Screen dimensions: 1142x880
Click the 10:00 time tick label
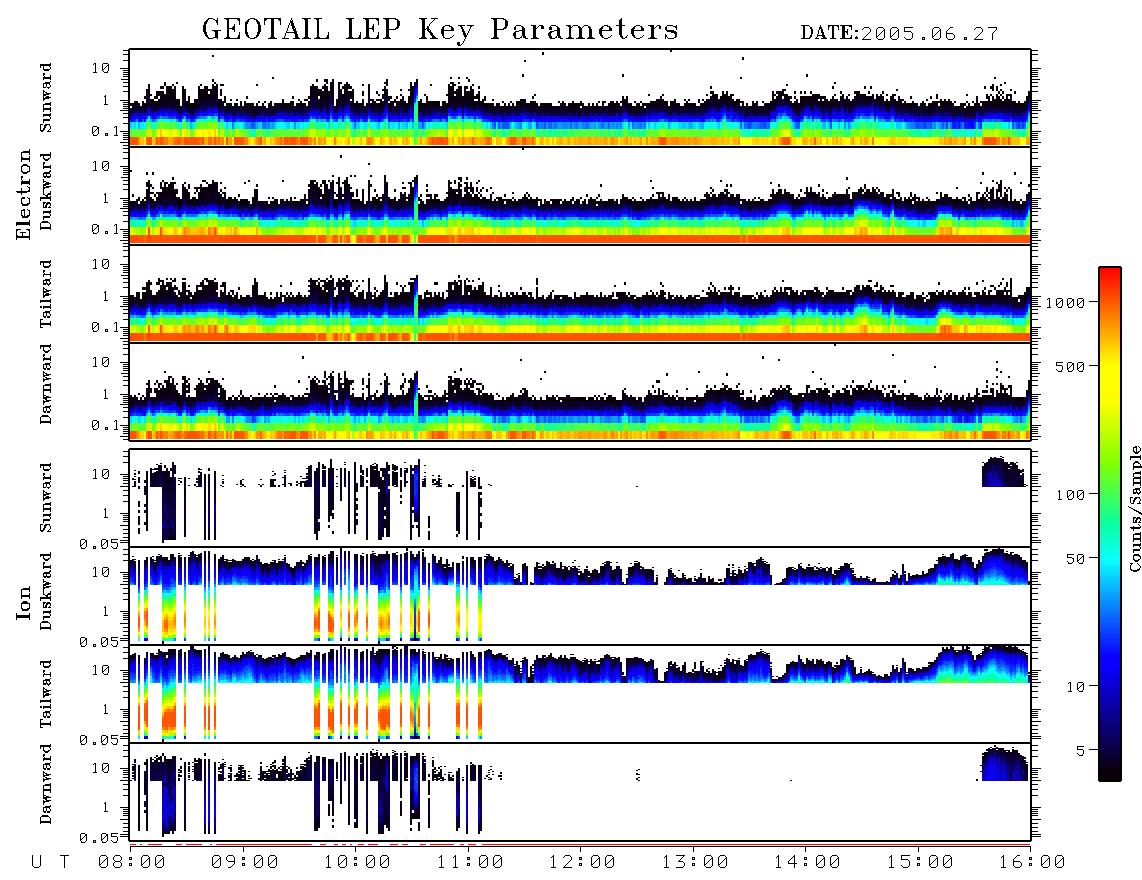pos(357,863)
